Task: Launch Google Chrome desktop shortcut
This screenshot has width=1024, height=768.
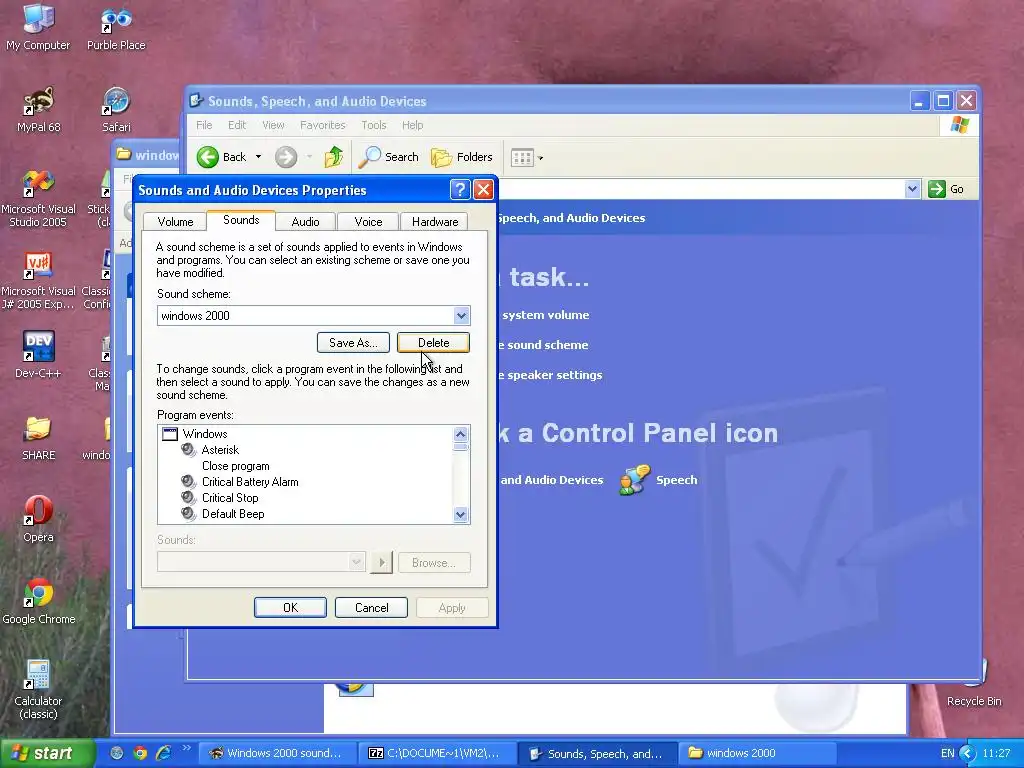Action: pyautogui.click(x=39, y=601)
